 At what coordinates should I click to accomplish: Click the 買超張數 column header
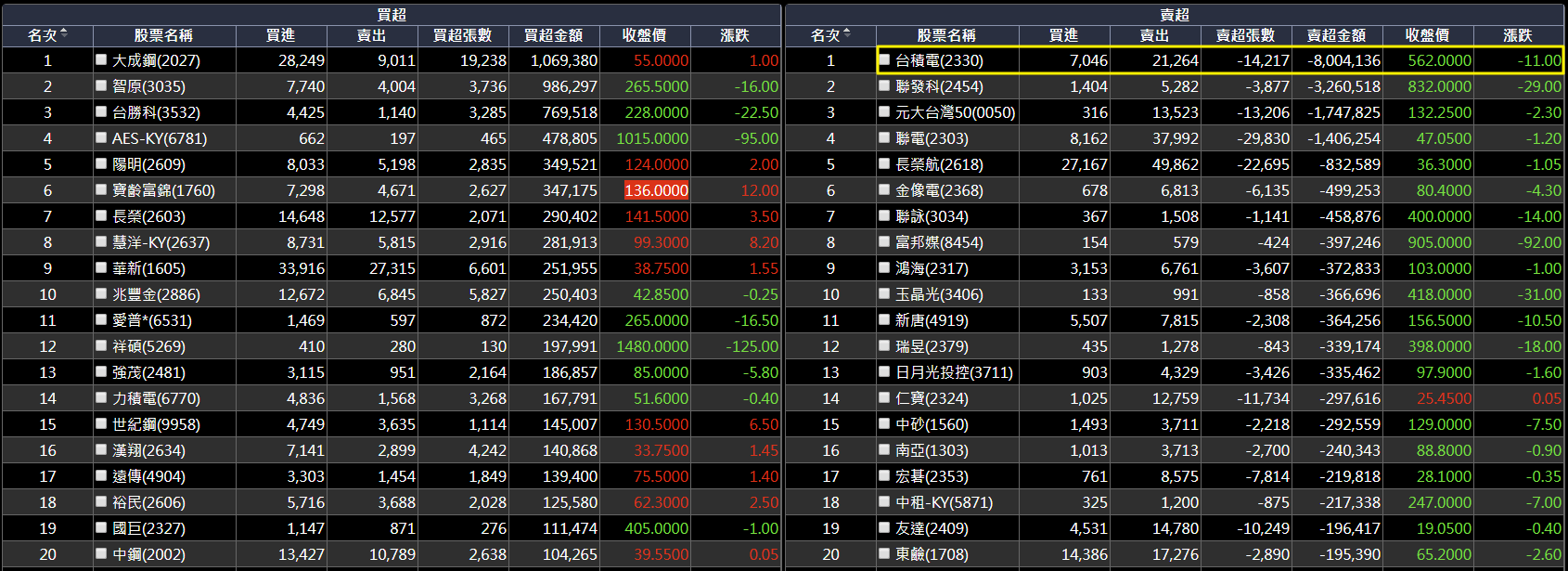tap(463, 35)
